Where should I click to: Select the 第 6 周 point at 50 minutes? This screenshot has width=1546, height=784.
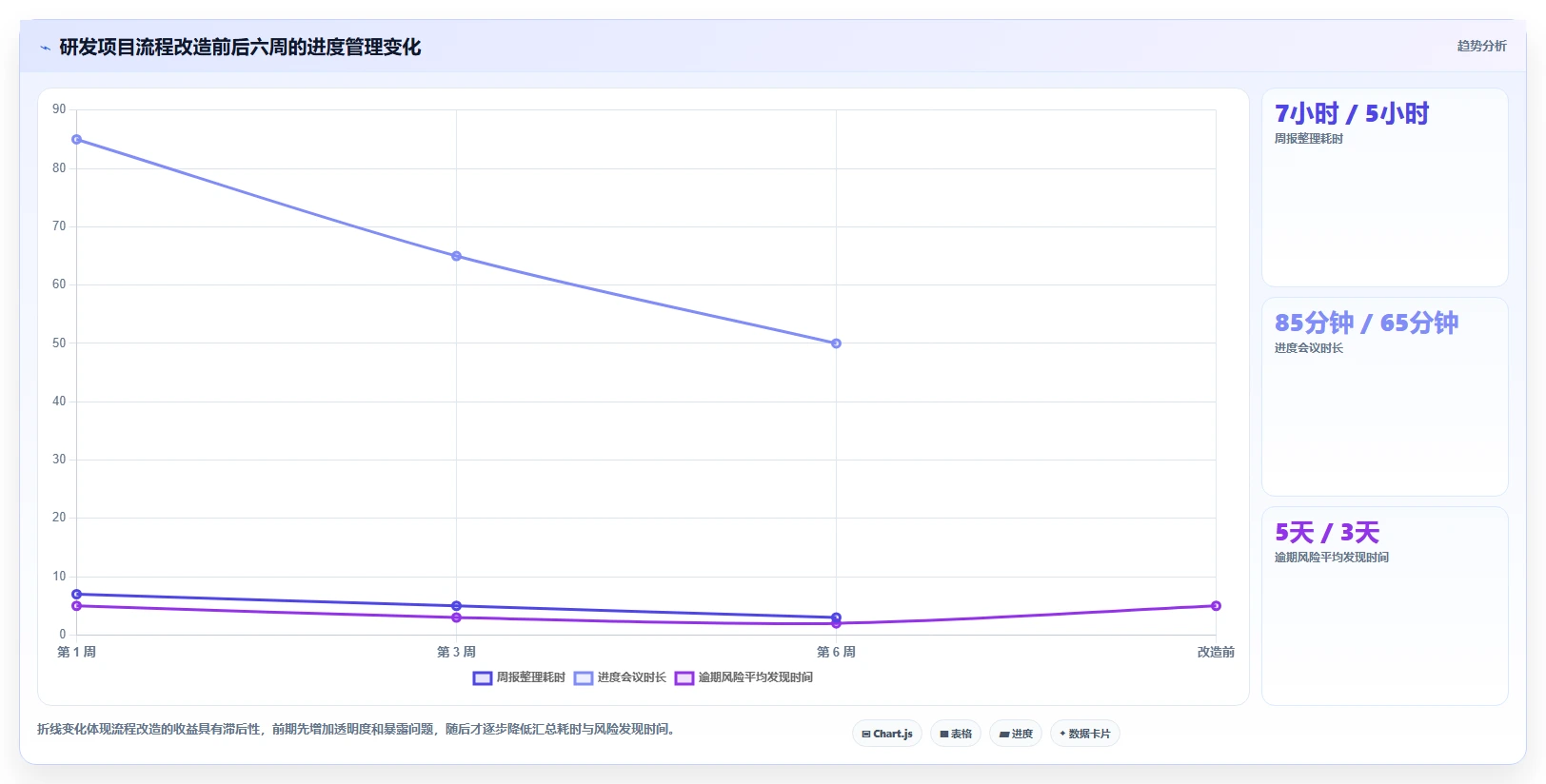(x=837, y=343)
